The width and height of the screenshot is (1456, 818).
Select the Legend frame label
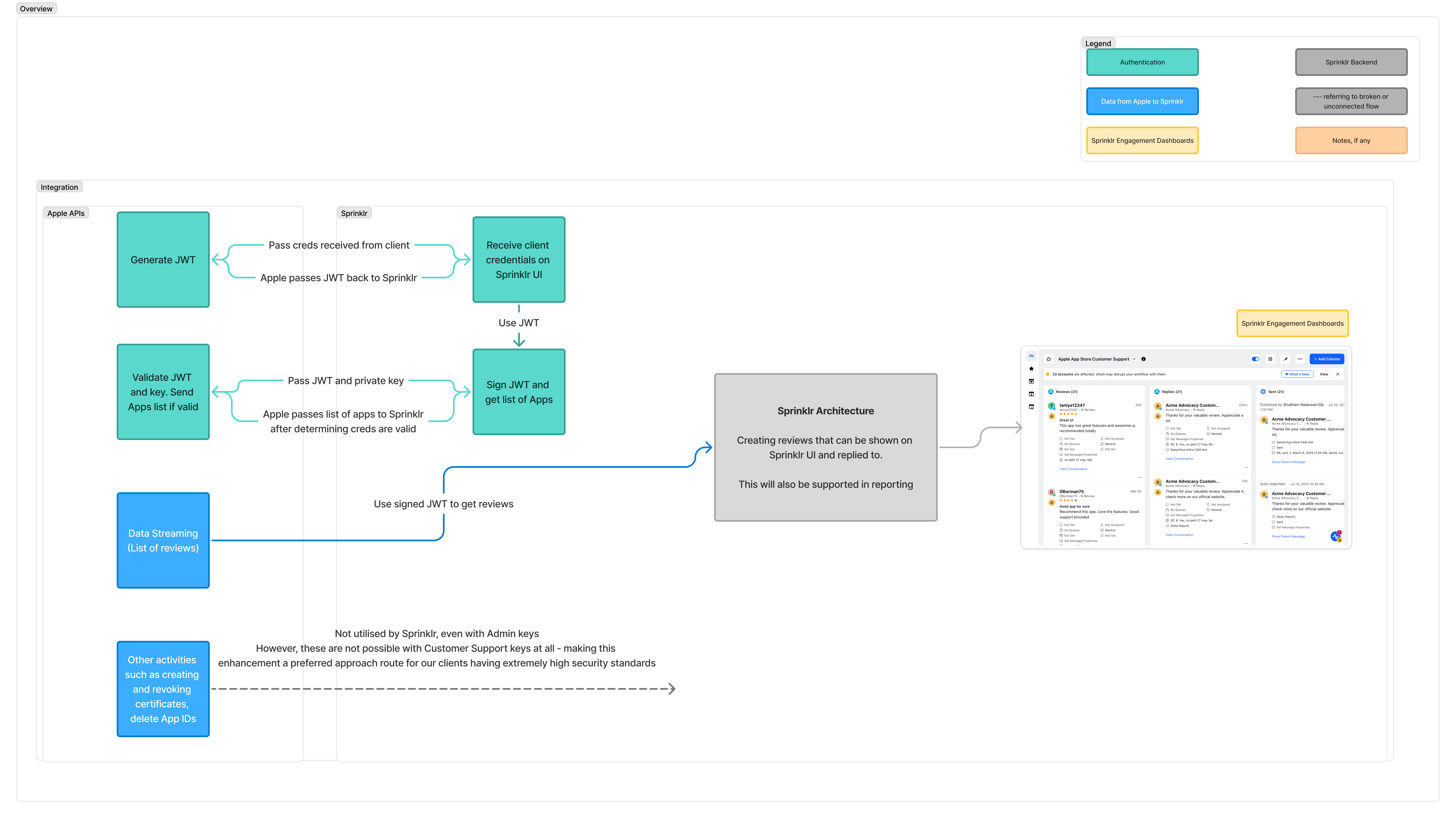pos(1098,43)
